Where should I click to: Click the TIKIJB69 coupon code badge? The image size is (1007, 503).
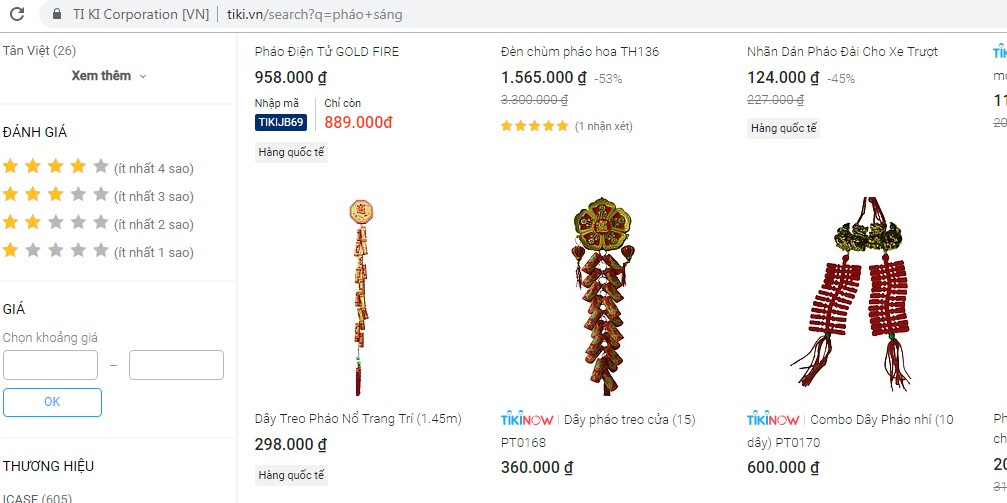(281, 122)
